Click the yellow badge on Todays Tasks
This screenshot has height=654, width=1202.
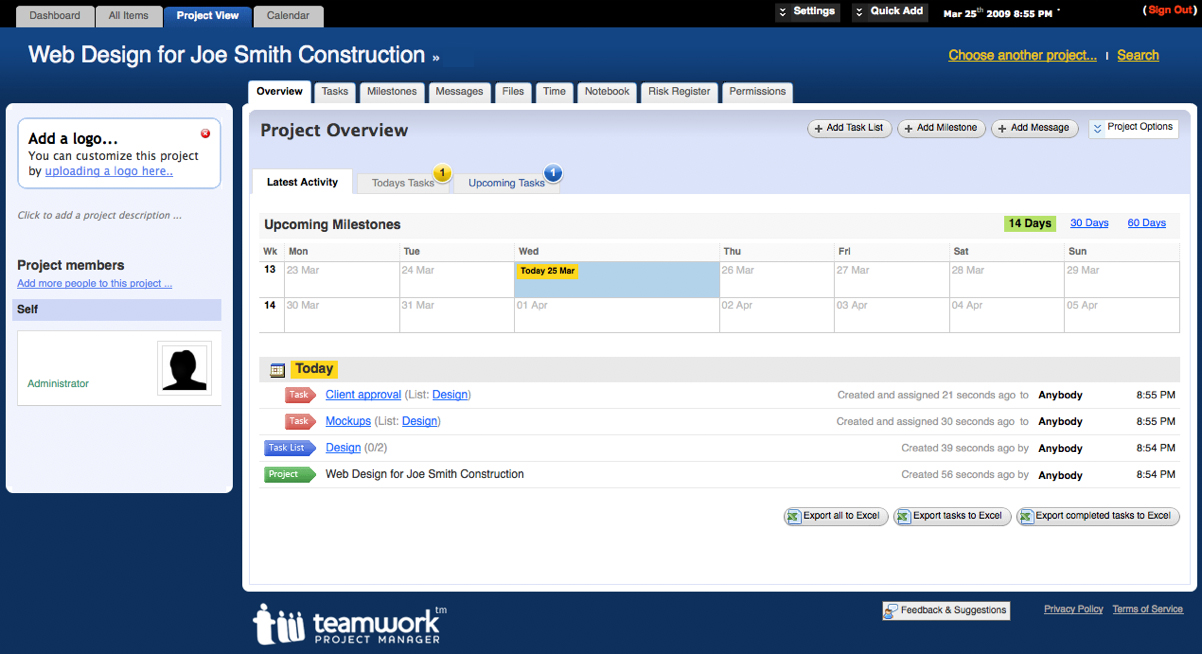click(x=442, y=173)
